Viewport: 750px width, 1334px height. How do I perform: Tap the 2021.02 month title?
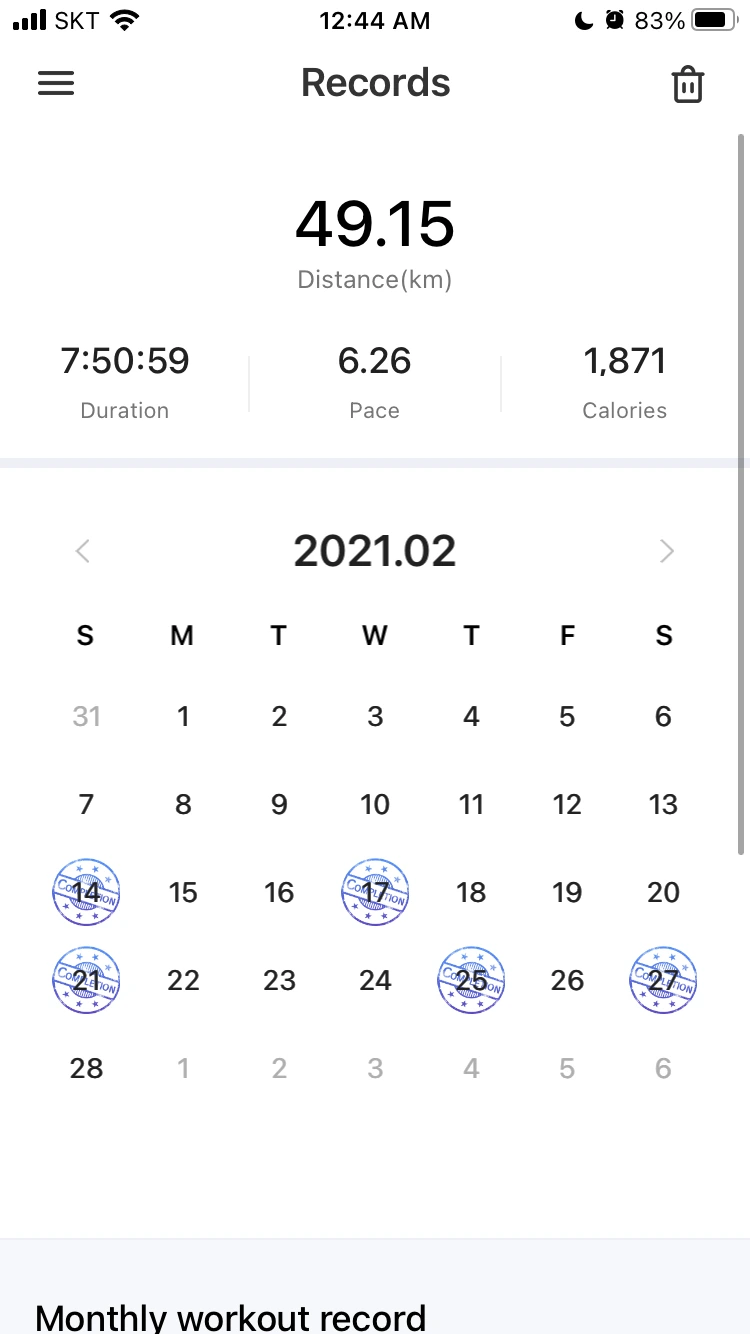375,551
